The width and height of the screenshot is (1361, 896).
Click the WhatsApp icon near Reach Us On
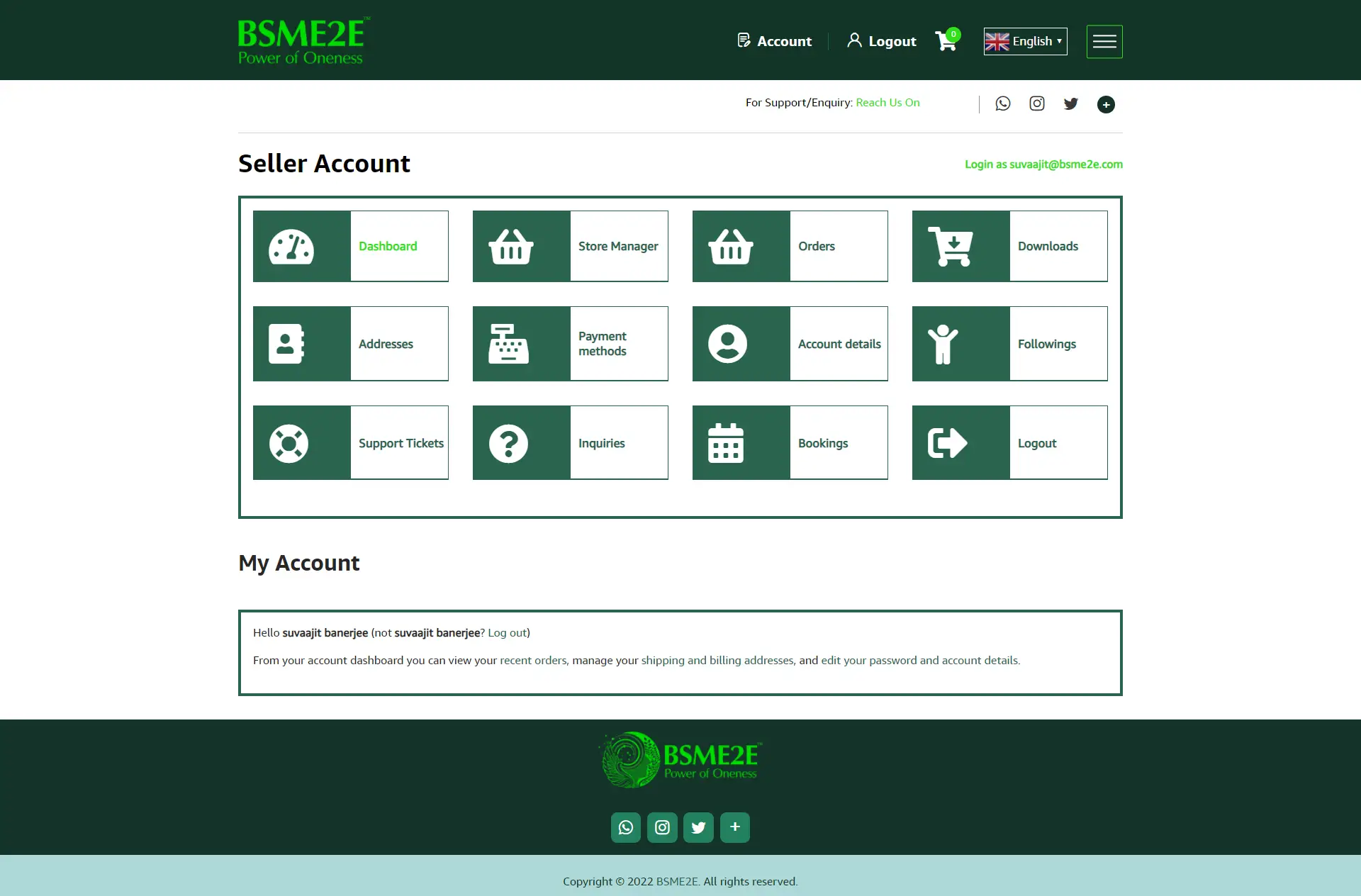coord(1002,103)
